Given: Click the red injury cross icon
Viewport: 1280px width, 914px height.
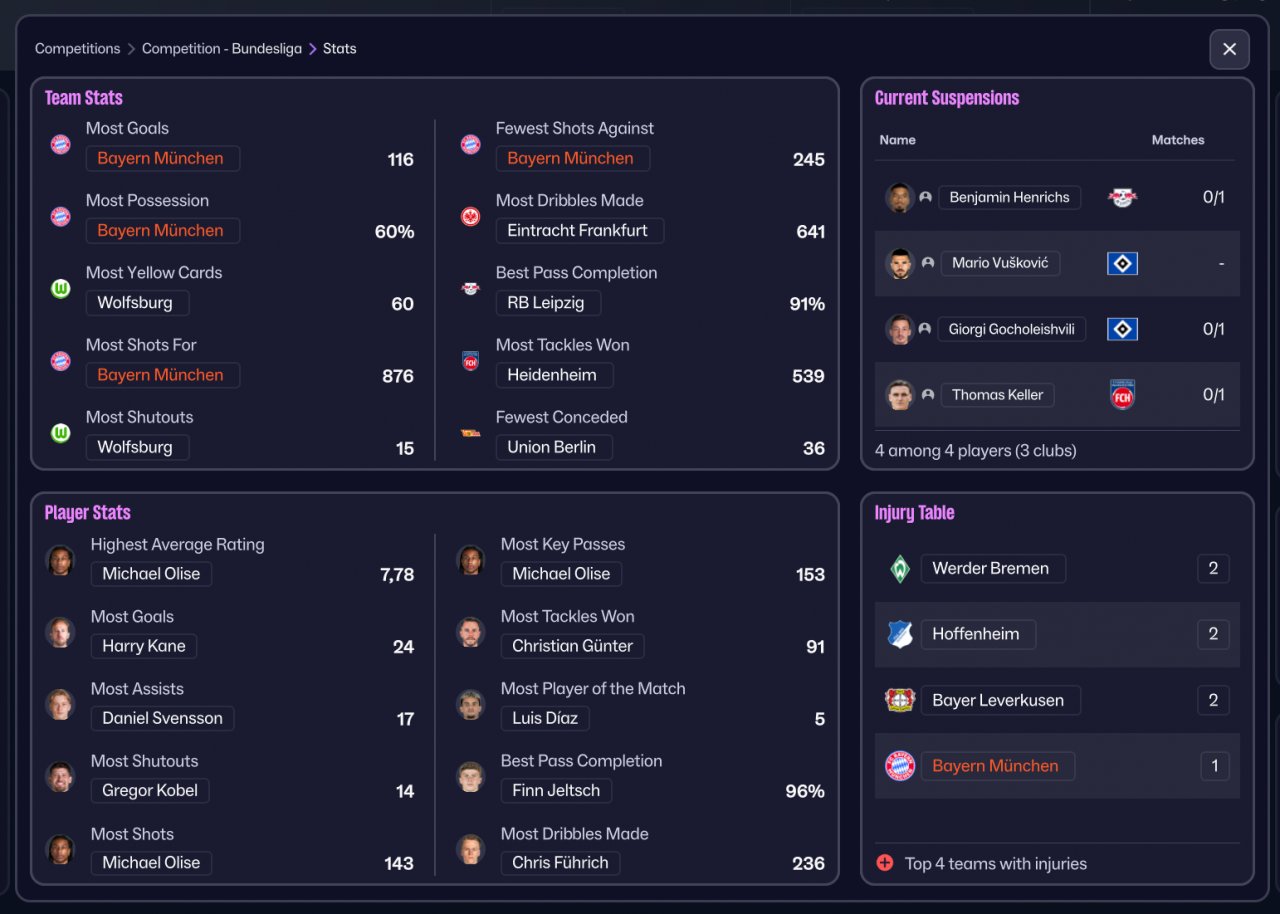Looking at the screenshot, I should tap(885, 863).
